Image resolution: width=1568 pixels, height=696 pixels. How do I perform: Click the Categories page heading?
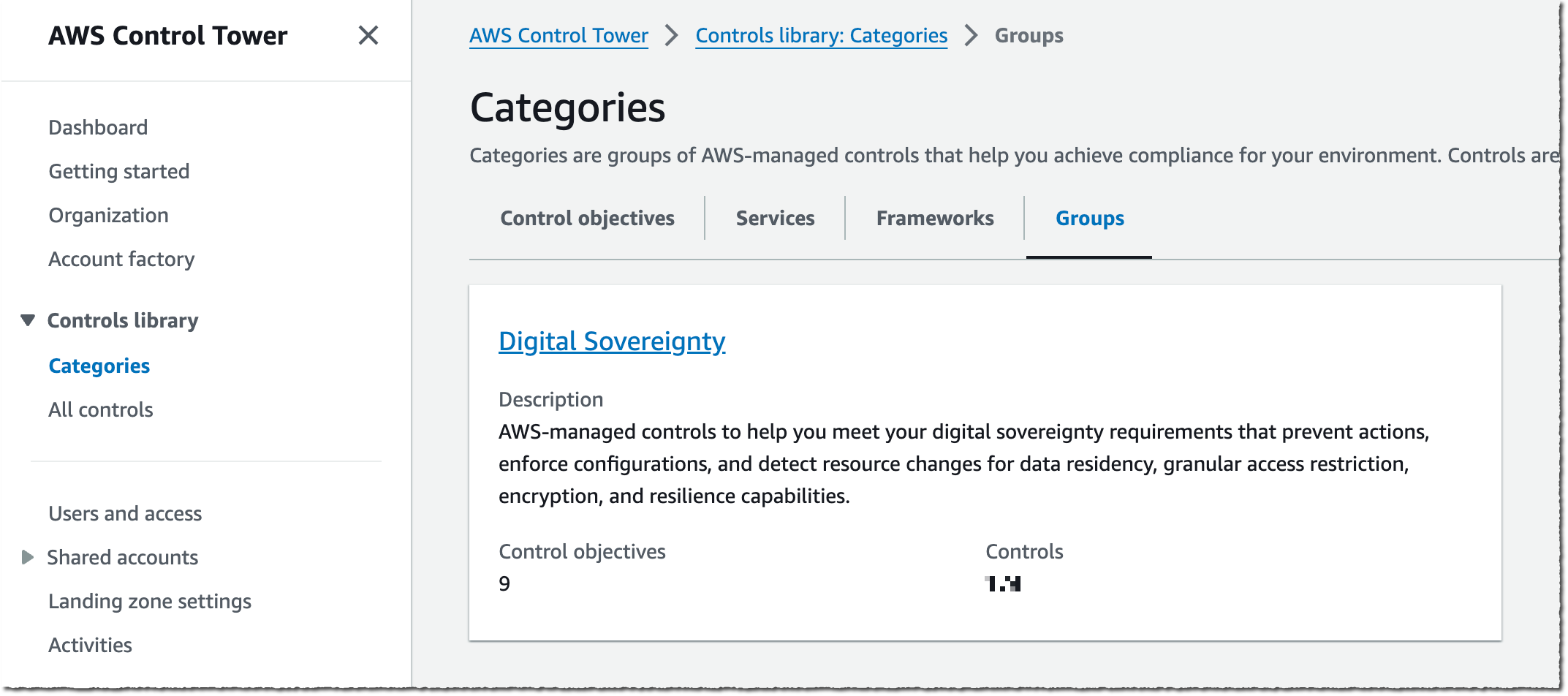567,107
